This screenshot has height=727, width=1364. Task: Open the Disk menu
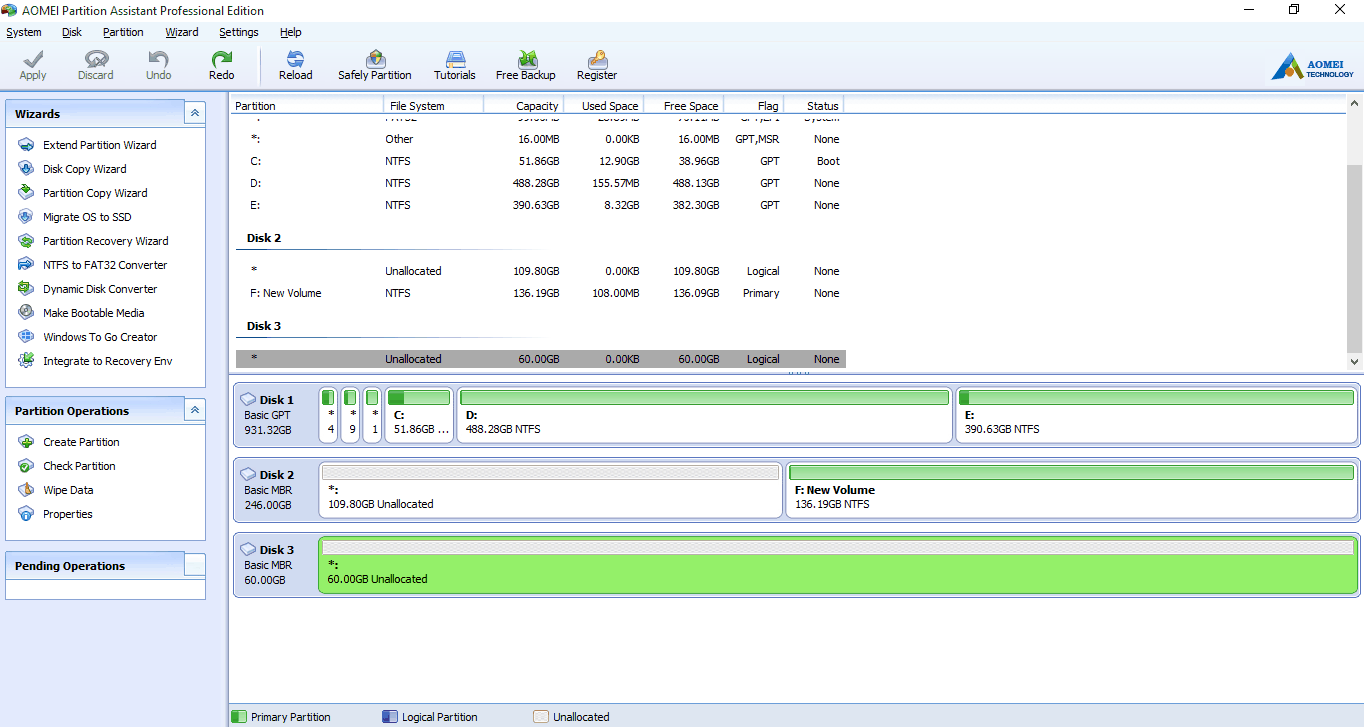pos(72,32)
